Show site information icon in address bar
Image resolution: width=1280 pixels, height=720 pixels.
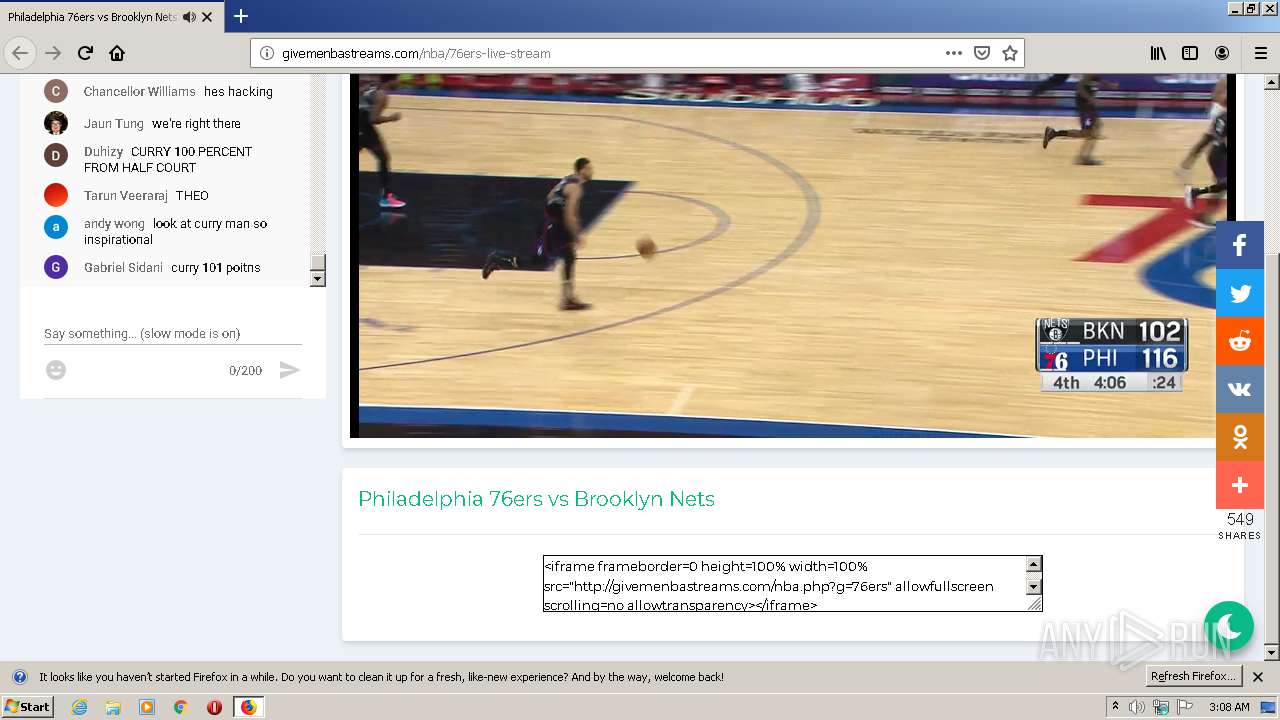(x=267, y=53)
